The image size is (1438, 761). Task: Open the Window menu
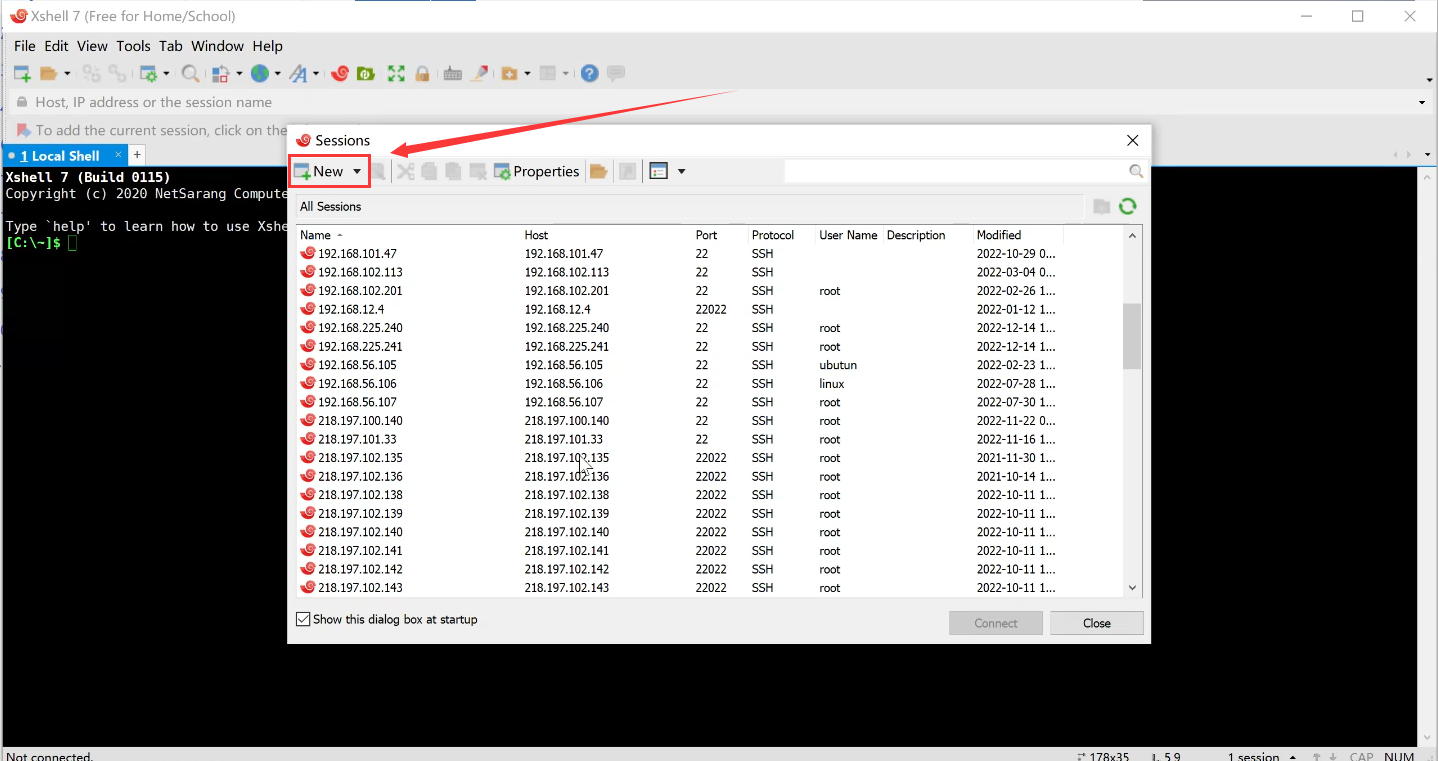click(218, 46)
